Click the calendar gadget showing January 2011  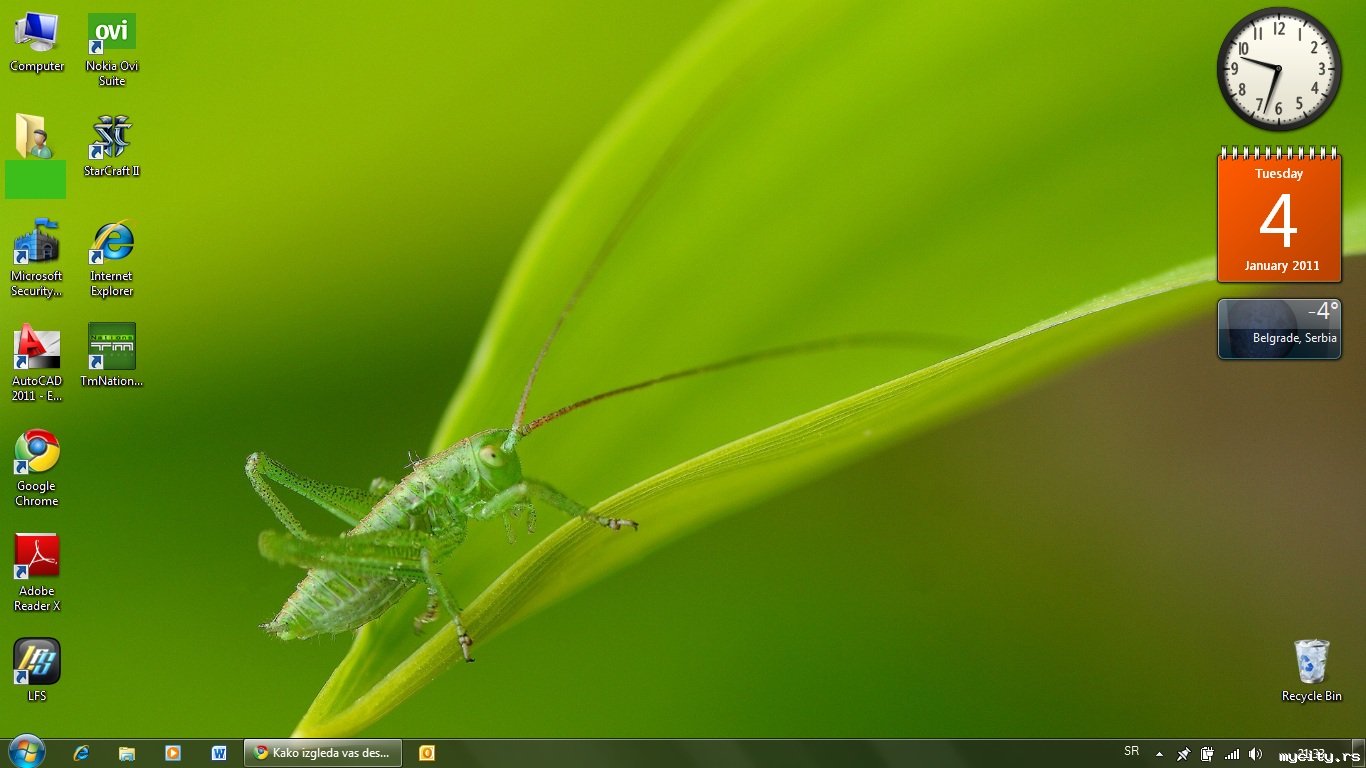tap(1279, 215)
